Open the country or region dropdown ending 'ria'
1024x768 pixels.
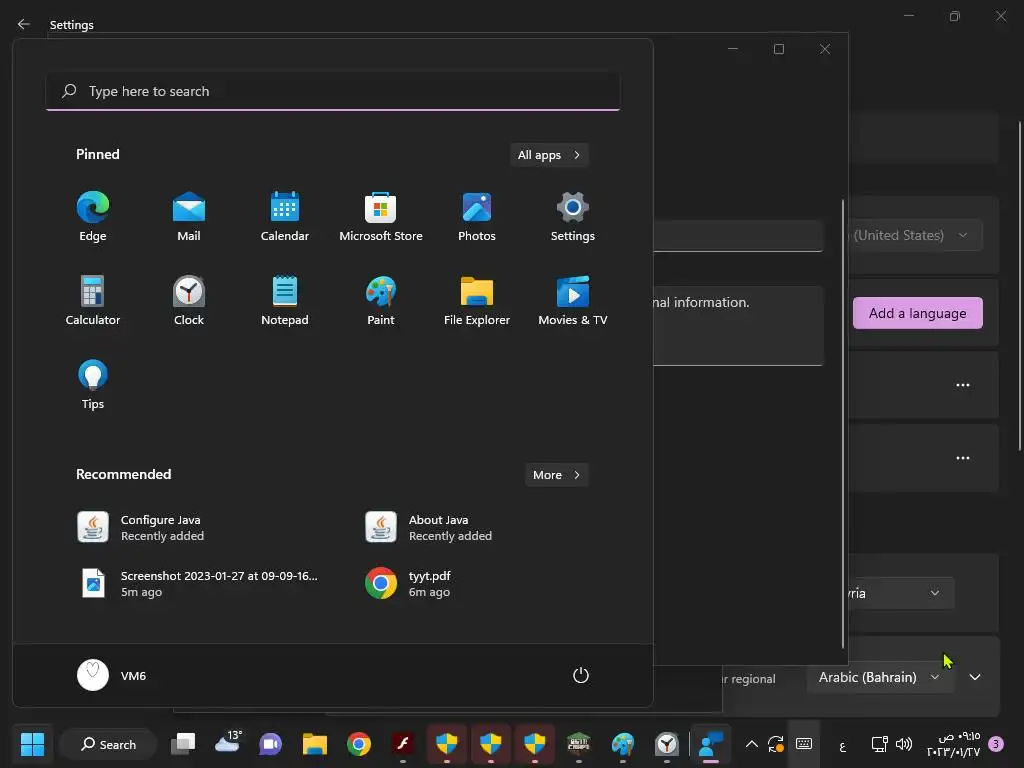pyautogui.click(x=900, y=593)
